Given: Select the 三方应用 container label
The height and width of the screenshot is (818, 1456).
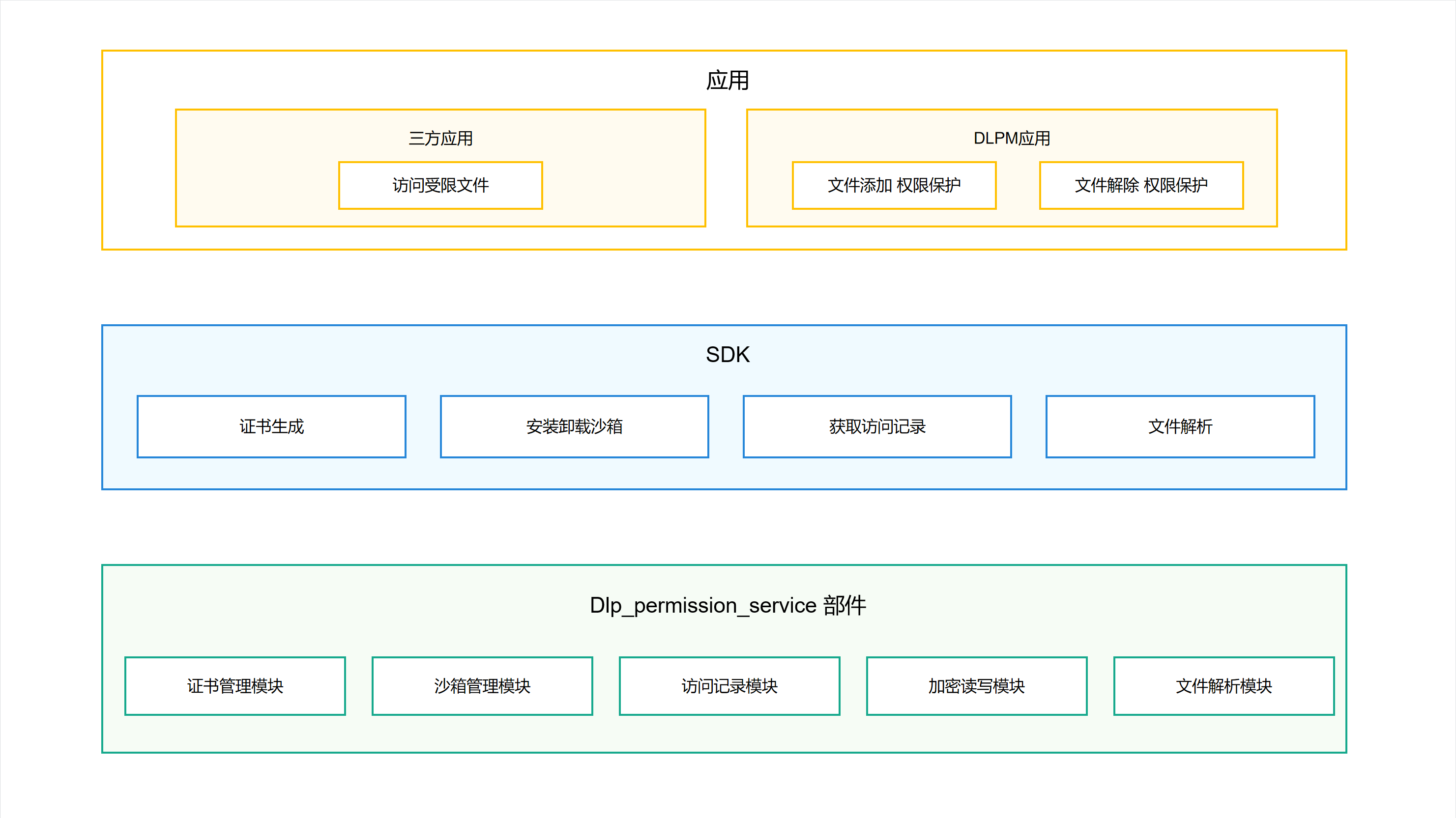Looking at the screenshot, I should (440, 139).
